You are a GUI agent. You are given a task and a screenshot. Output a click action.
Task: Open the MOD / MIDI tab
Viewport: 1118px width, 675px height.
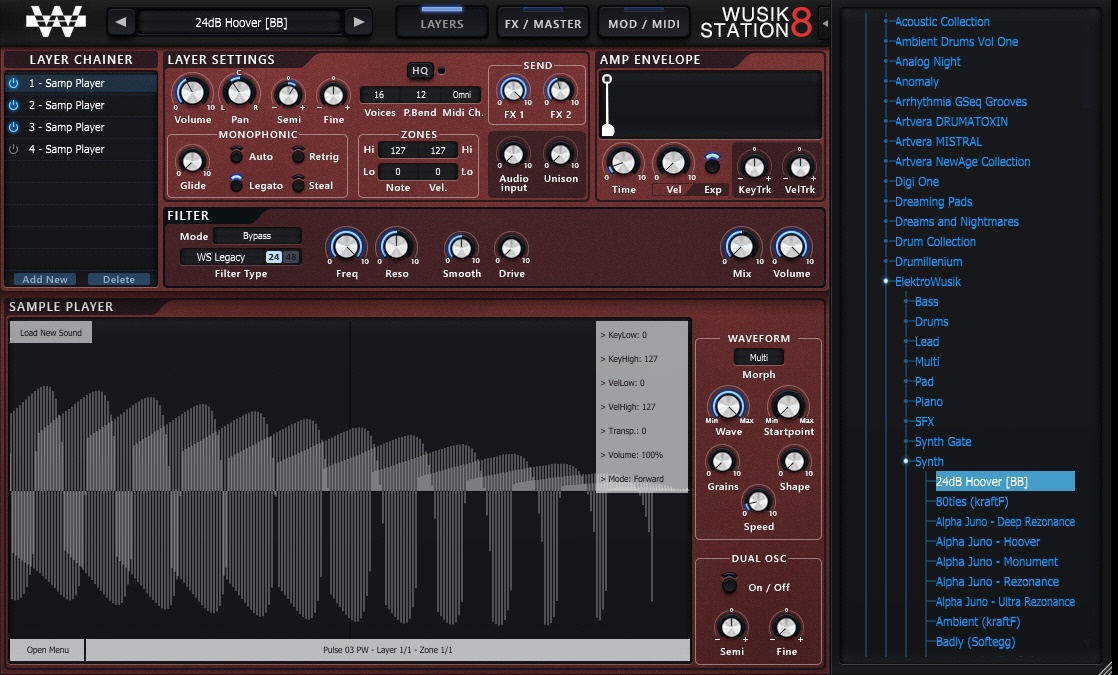644,24
